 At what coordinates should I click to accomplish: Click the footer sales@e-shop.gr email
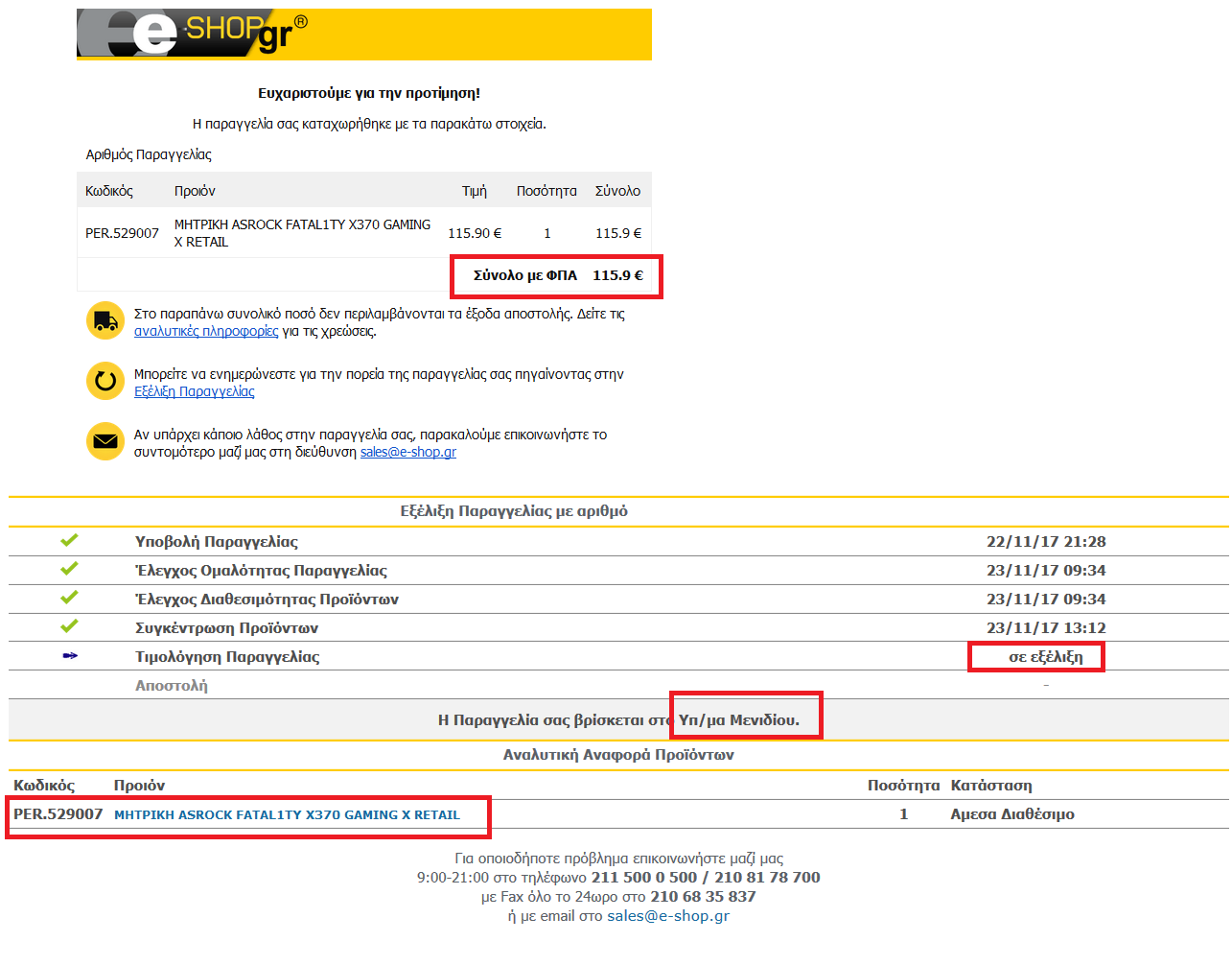tap(668, 916)
